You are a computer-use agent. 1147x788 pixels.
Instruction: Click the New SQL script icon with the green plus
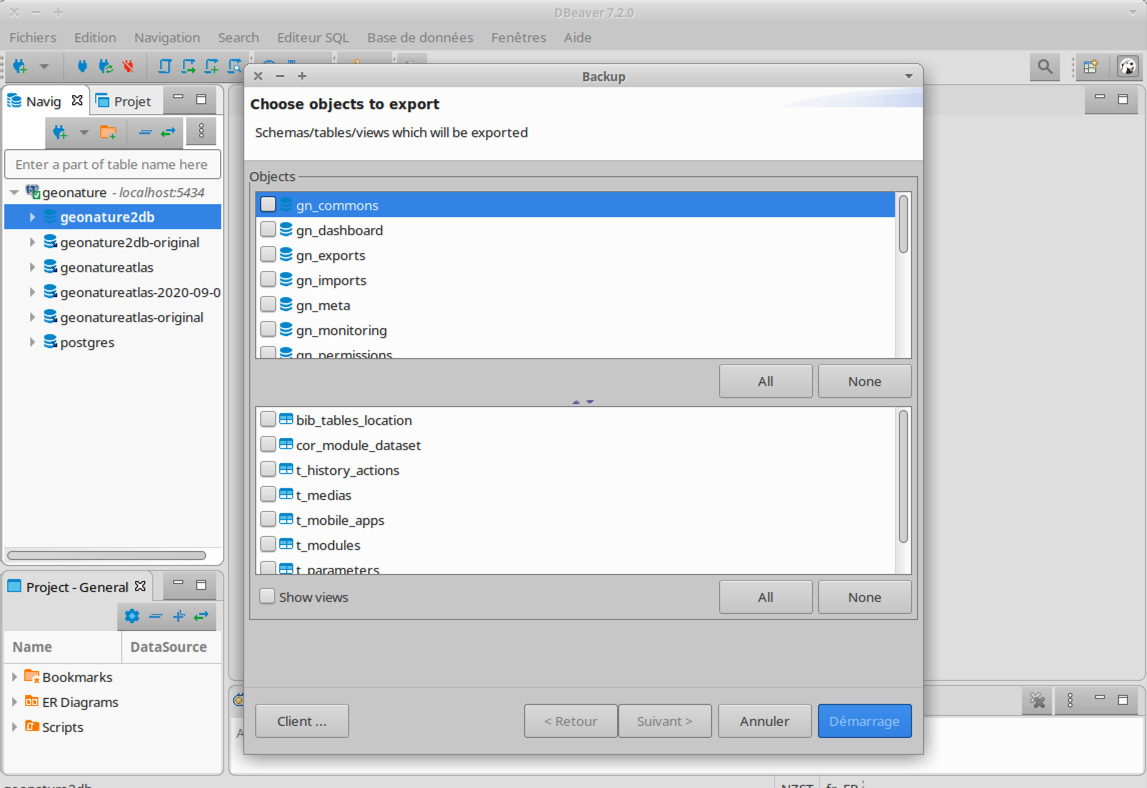tap(211, 67)
